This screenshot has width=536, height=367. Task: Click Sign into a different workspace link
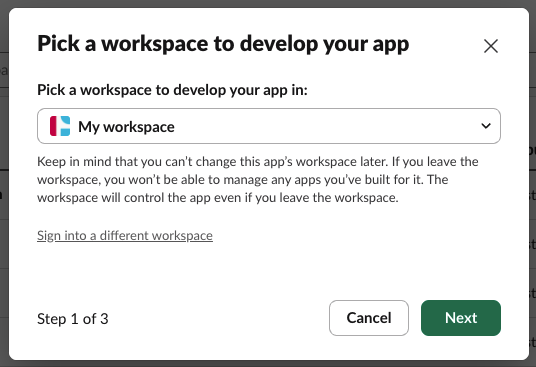pos(125,236)
